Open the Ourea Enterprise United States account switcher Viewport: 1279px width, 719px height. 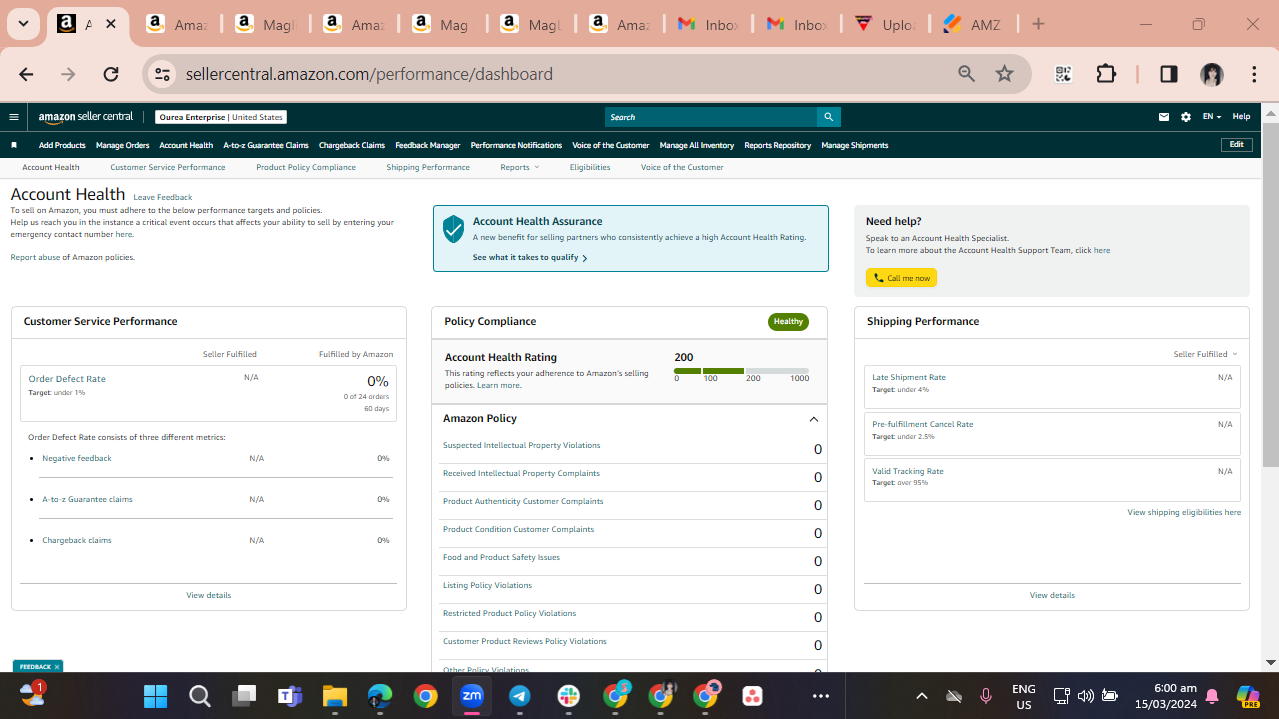click(221, 117)
